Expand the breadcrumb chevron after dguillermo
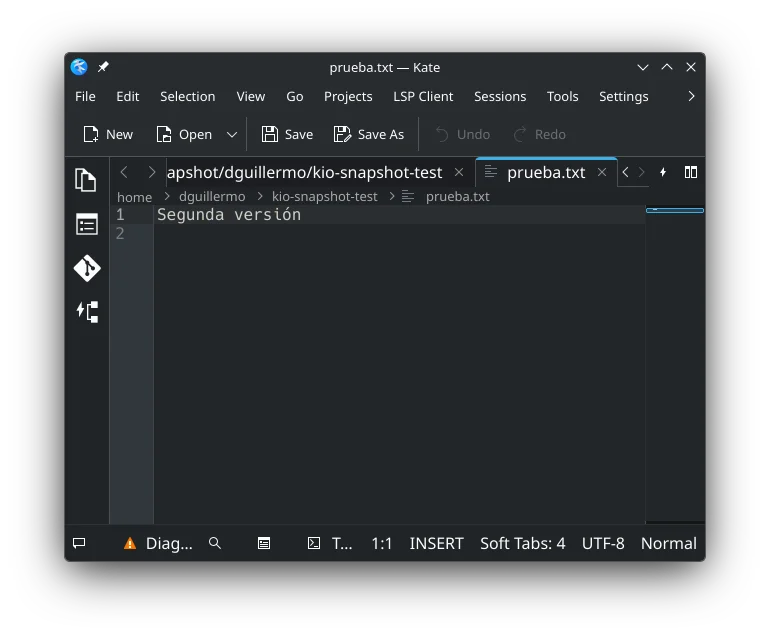The height and width of the screenshot is (638, 770). 260,196
